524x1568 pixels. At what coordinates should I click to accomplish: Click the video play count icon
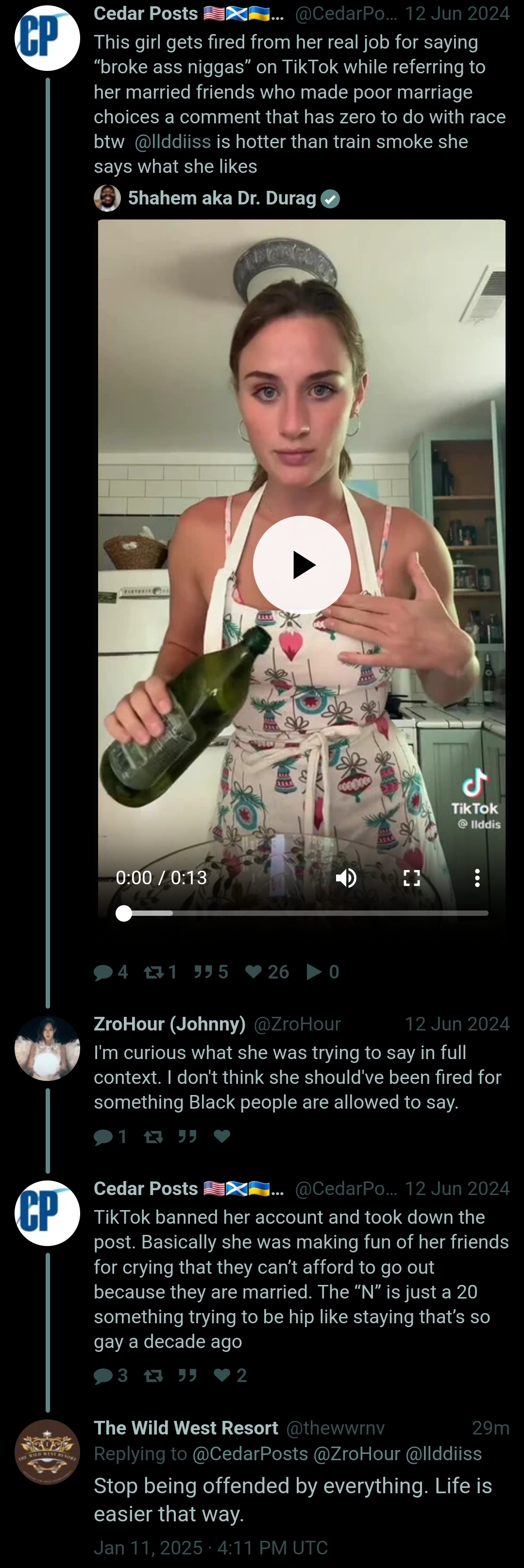tap(315, 972)
